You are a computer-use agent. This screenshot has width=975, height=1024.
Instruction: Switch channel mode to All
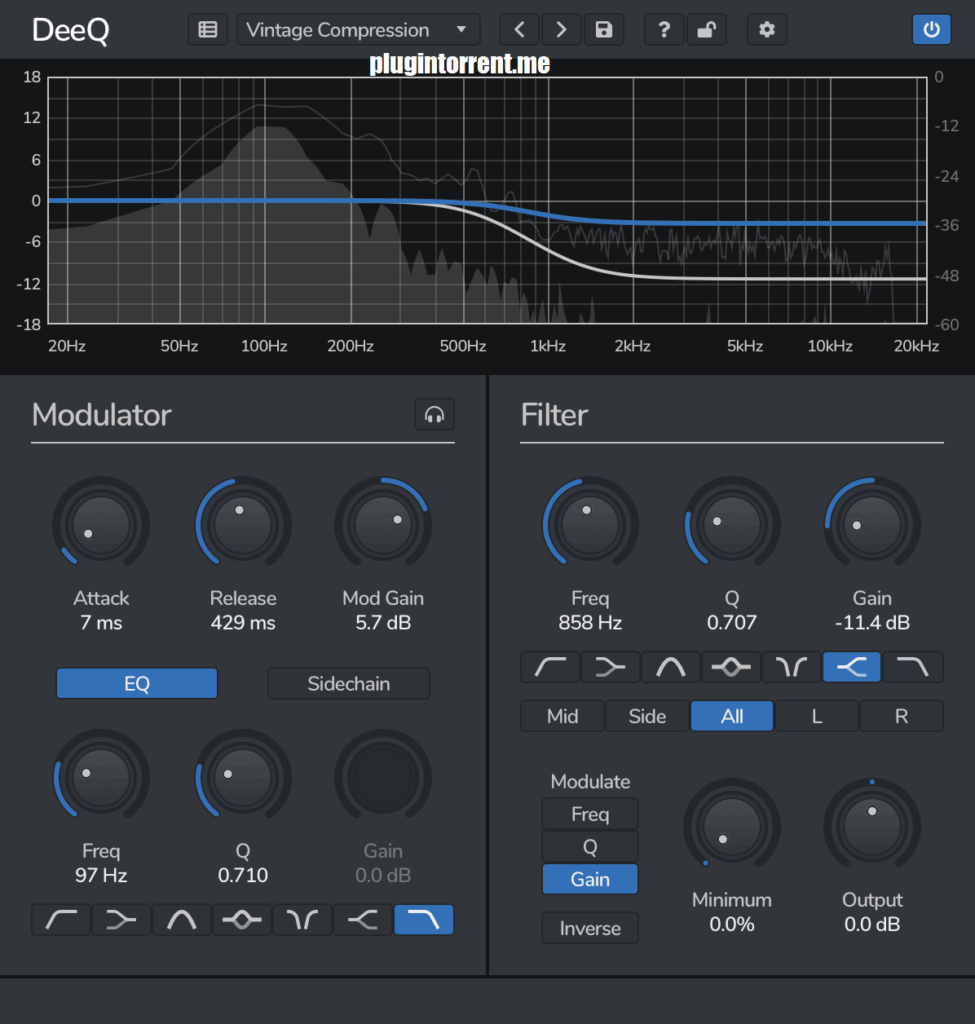[x=732, y=716]
